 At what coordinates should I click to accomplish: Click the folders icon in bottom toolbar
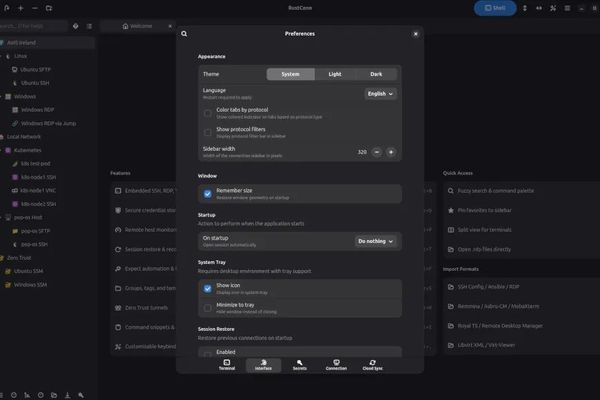click(54, 395)
